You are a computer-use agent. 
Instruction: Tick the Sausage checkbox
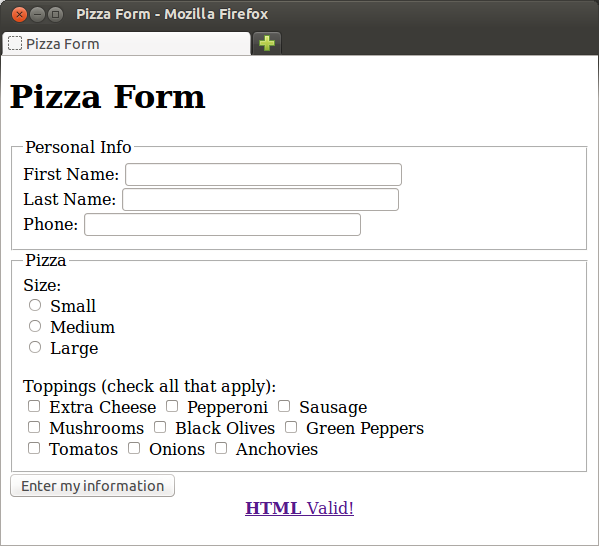pyautogui.click(x=284, y=406)
